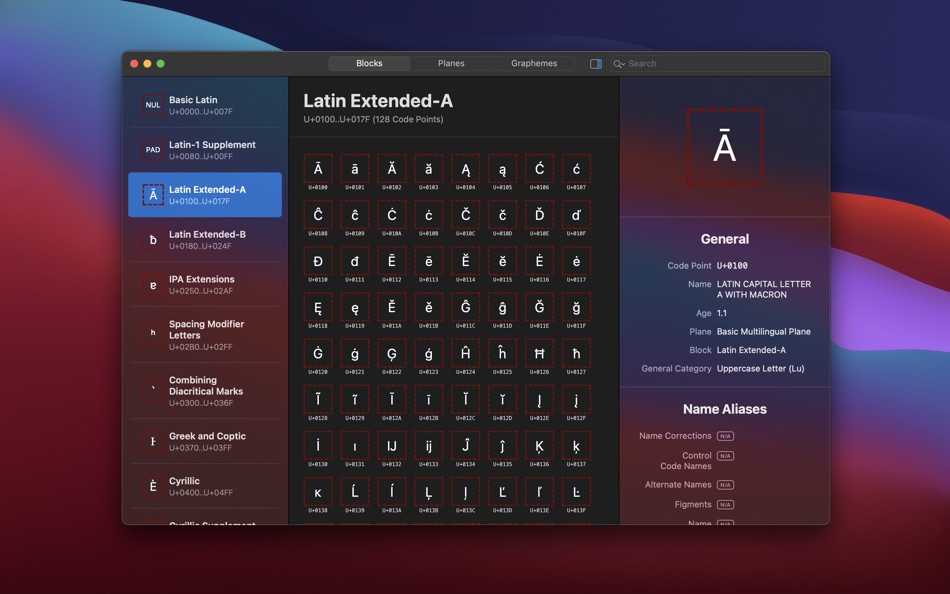Viewport: 950px width, 594px height.
Task: Select glyph Đ at U+0110
Action: (318, 261)
